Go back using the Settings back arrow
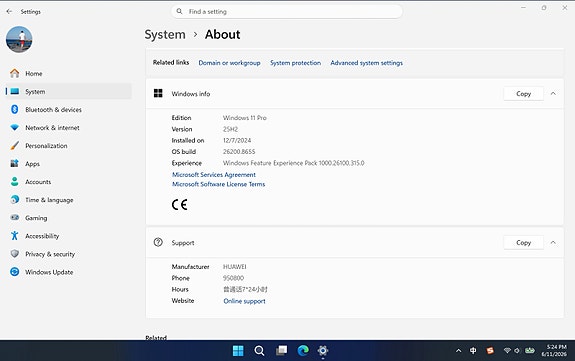Viewport: 575px width, 361px height. [x=9, y=12]
